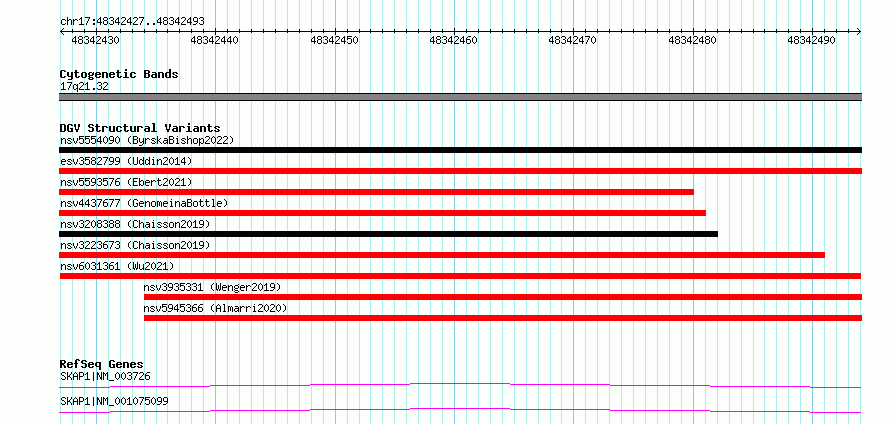Click the red esv3582799 variant bar
This screenshot has height=424, width=890.
461,171
